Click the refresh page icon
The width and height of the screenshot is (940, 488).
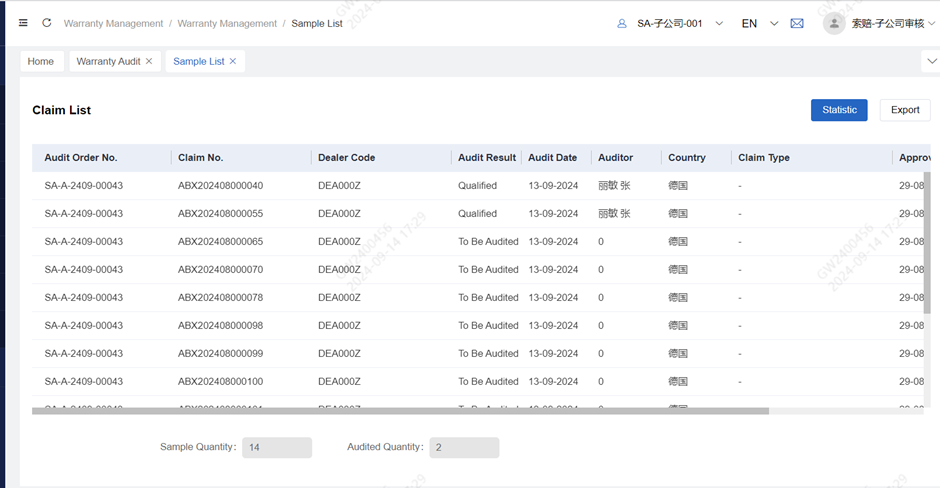click(47, 23)
